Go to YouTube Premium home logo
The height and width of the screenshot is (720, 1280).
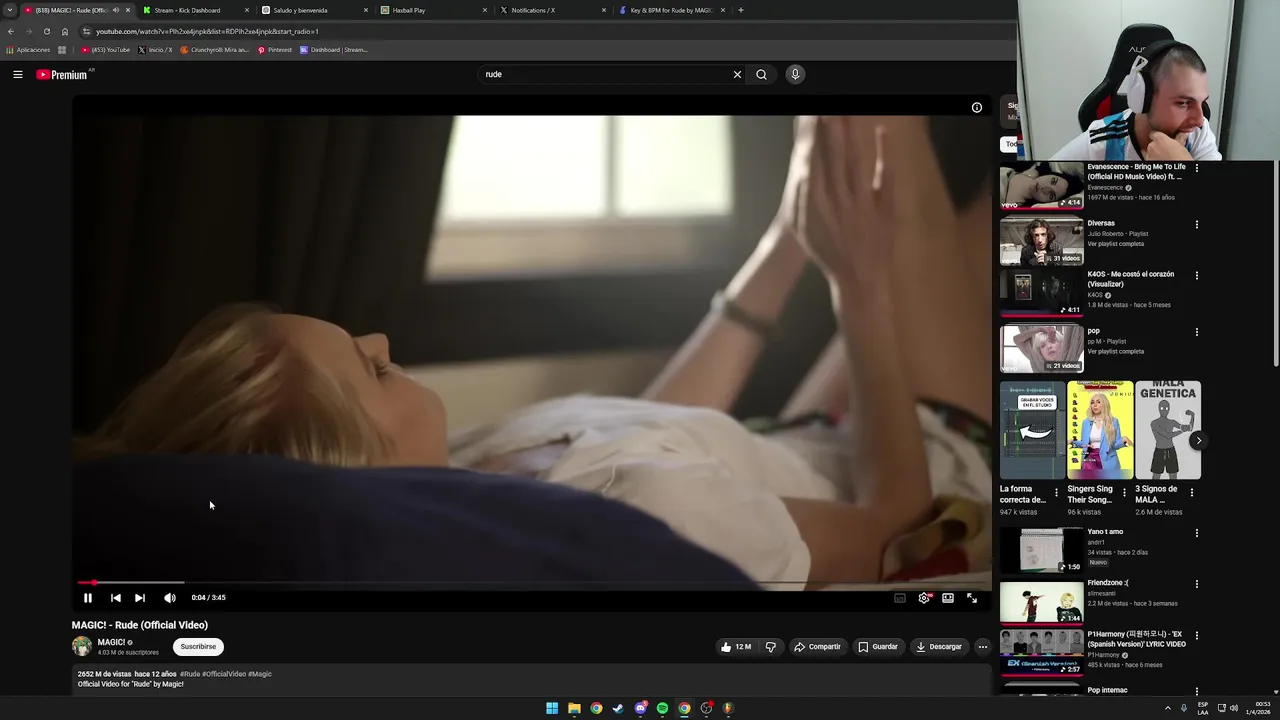click(x=62, y=75)
